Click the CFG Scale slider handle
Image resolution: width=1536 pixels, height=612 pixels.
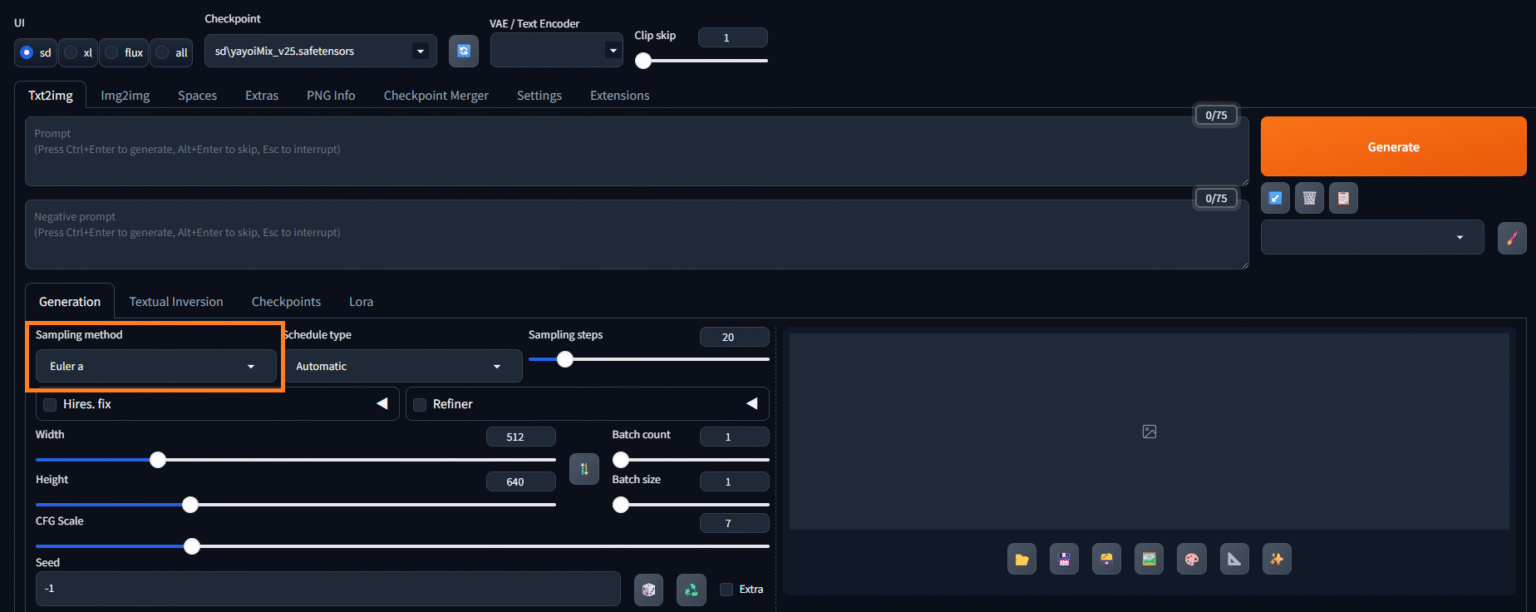click(191, 546)
